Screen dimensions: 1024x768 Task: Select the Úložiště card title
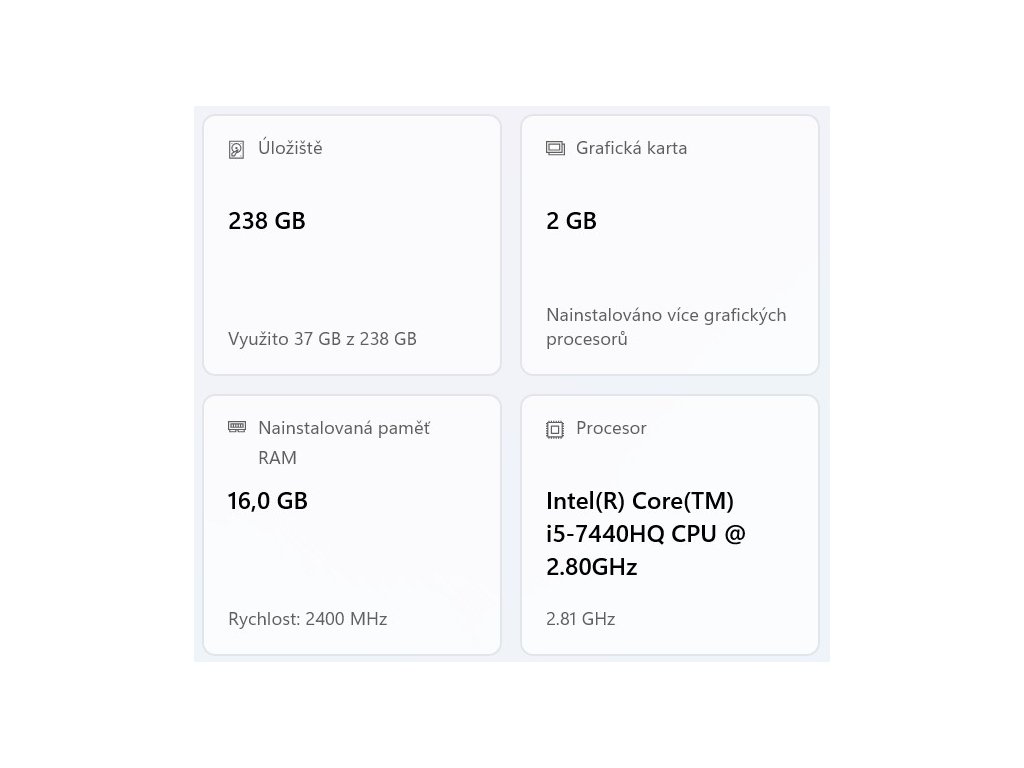pyautogui.click(x=290, y=148)
